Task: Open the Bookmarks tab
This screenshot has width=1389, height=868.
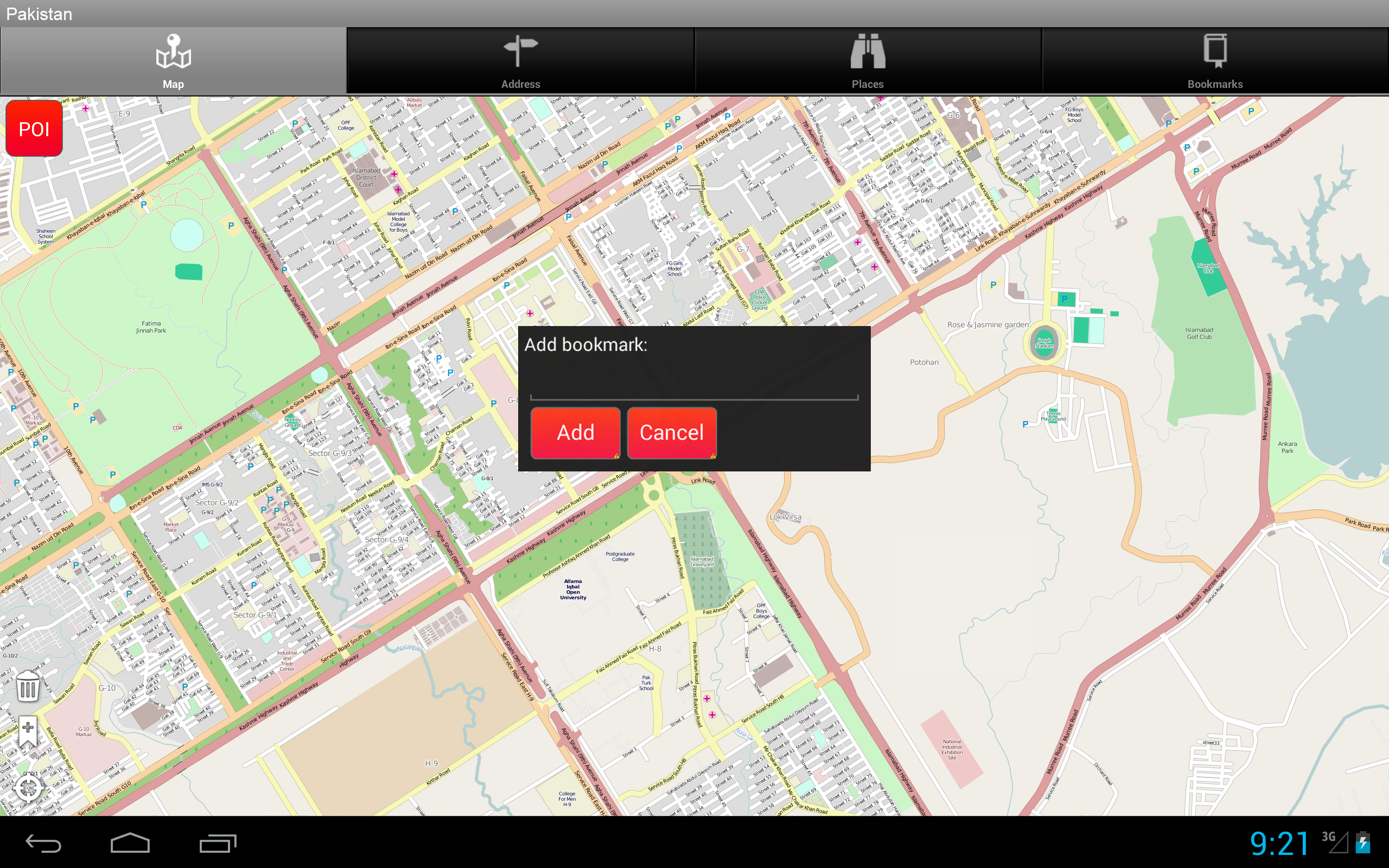Action: (x=1215, y=60)
